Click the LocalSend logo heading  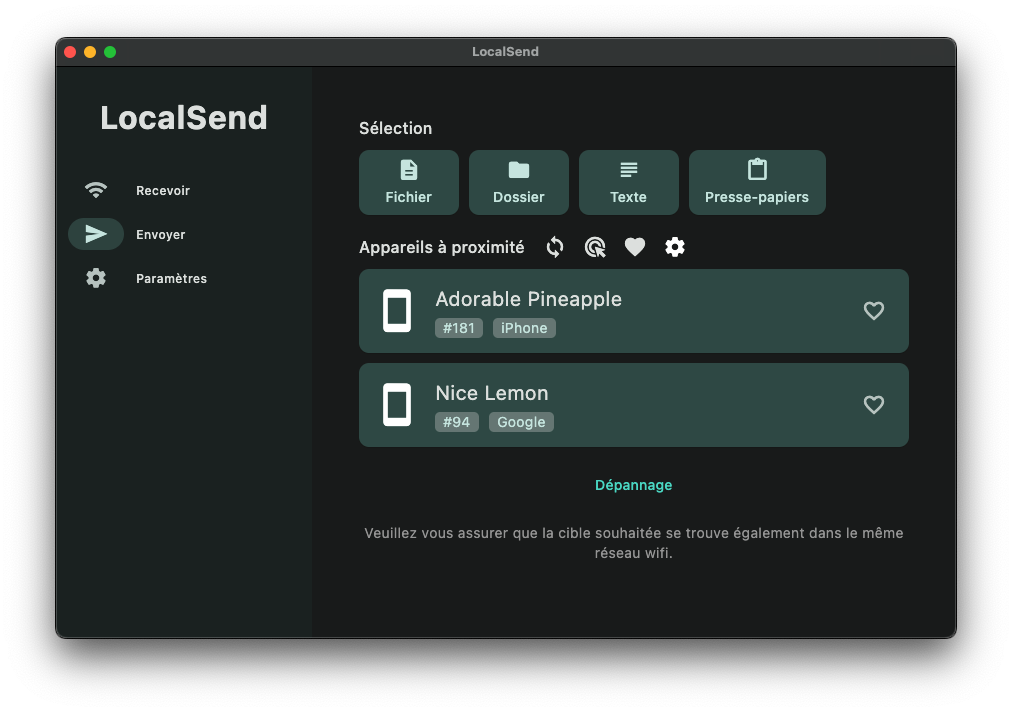click(x=184, y=118)
